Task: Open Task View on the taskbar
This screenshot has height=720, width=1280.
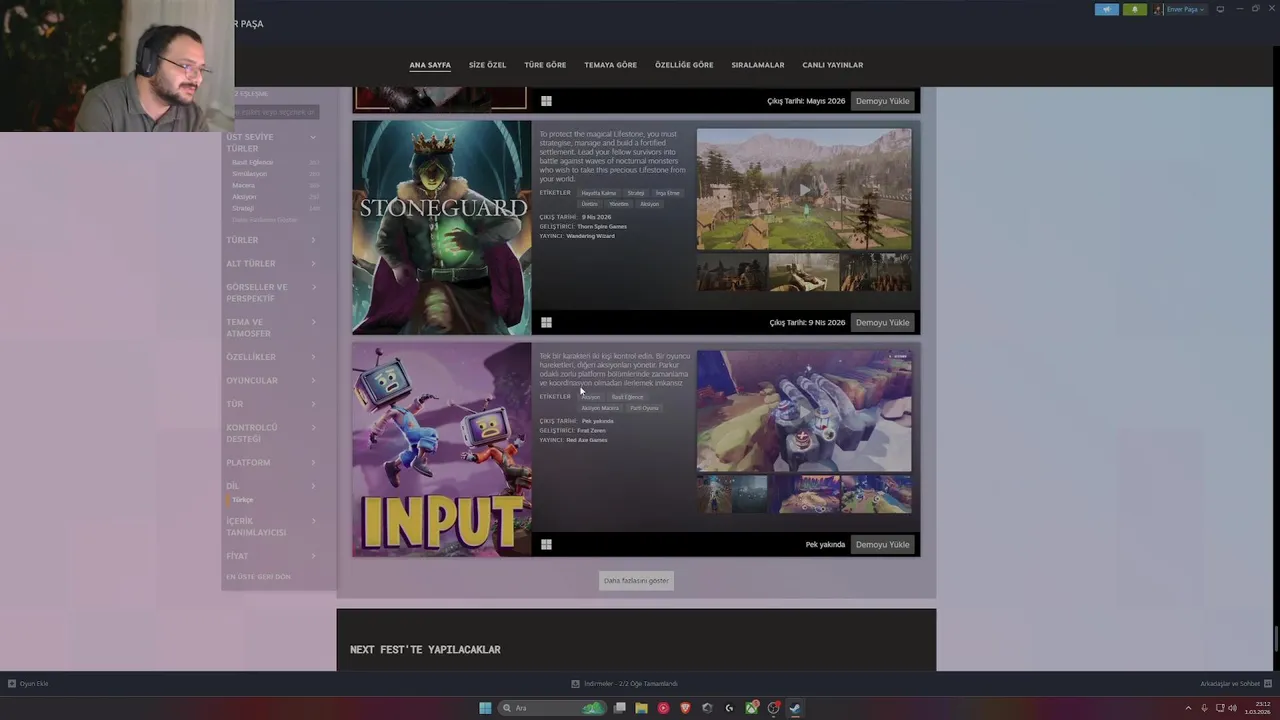Action: coord(620,708)
